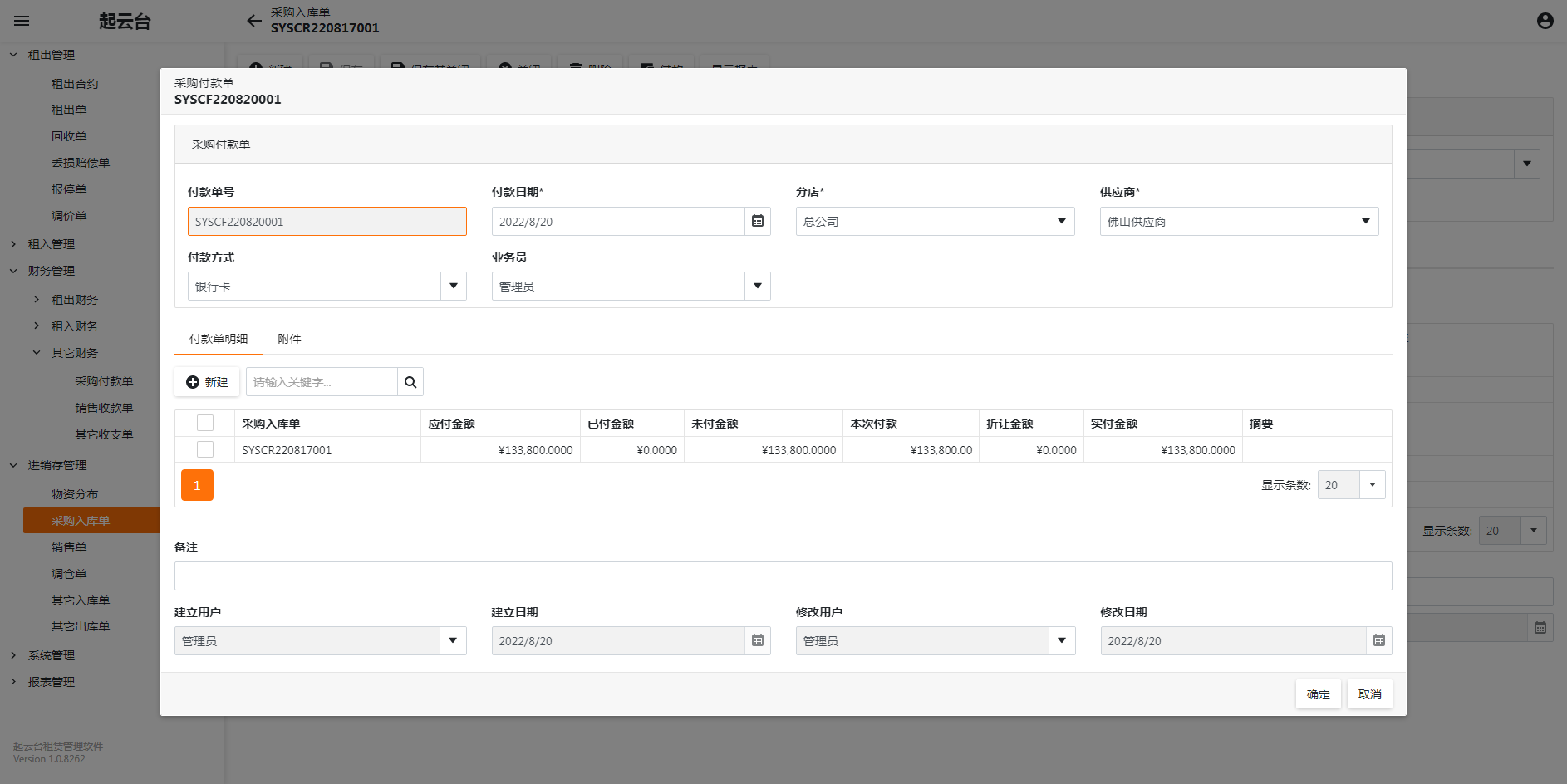Switch to the 附件 tab
The width and height of the screenshot is (1567, 784).
pos(289,339)
